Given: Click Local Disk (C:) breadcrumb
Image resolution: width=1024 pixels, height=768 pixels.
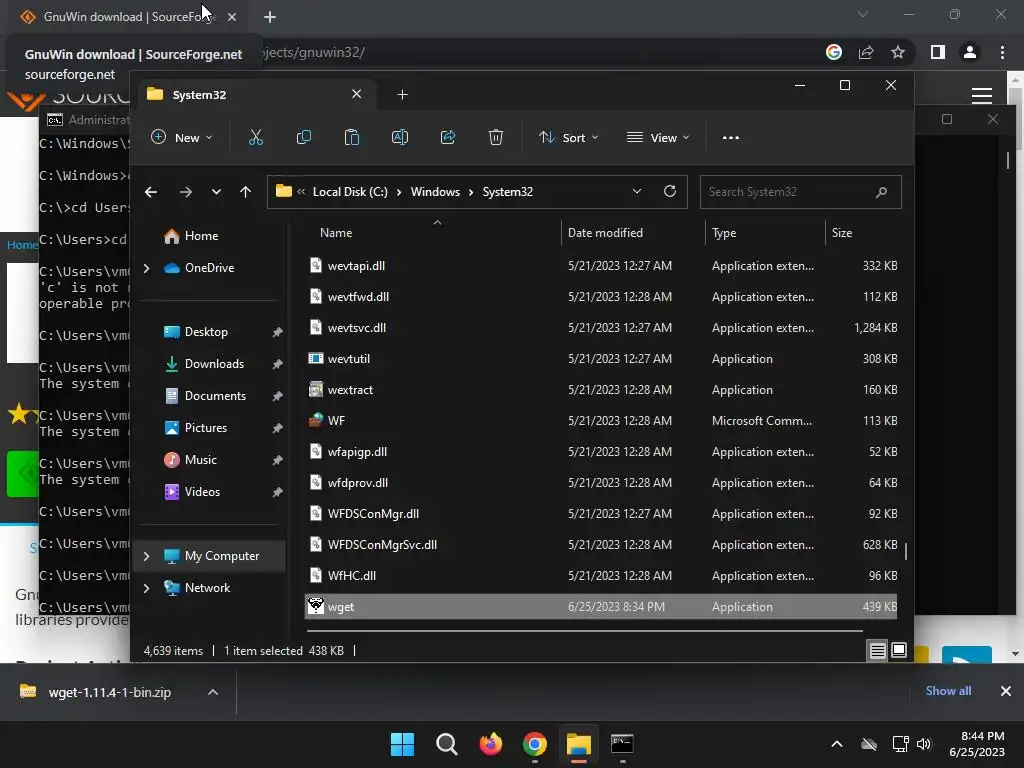Looking at the screenshot, I should 350,192.
